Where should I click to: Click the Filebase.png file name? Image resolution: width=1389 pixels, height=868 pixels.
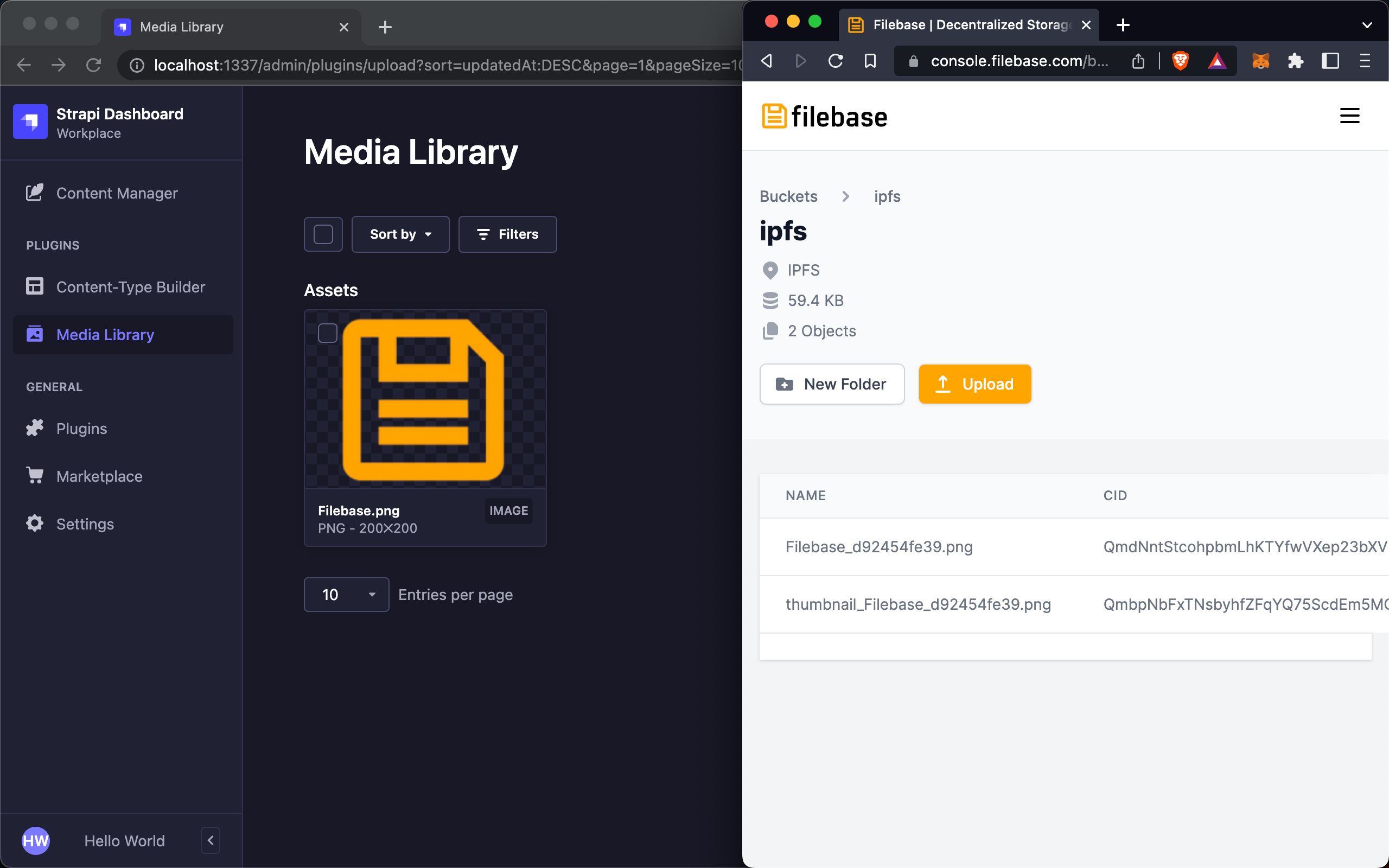(359, 510)
